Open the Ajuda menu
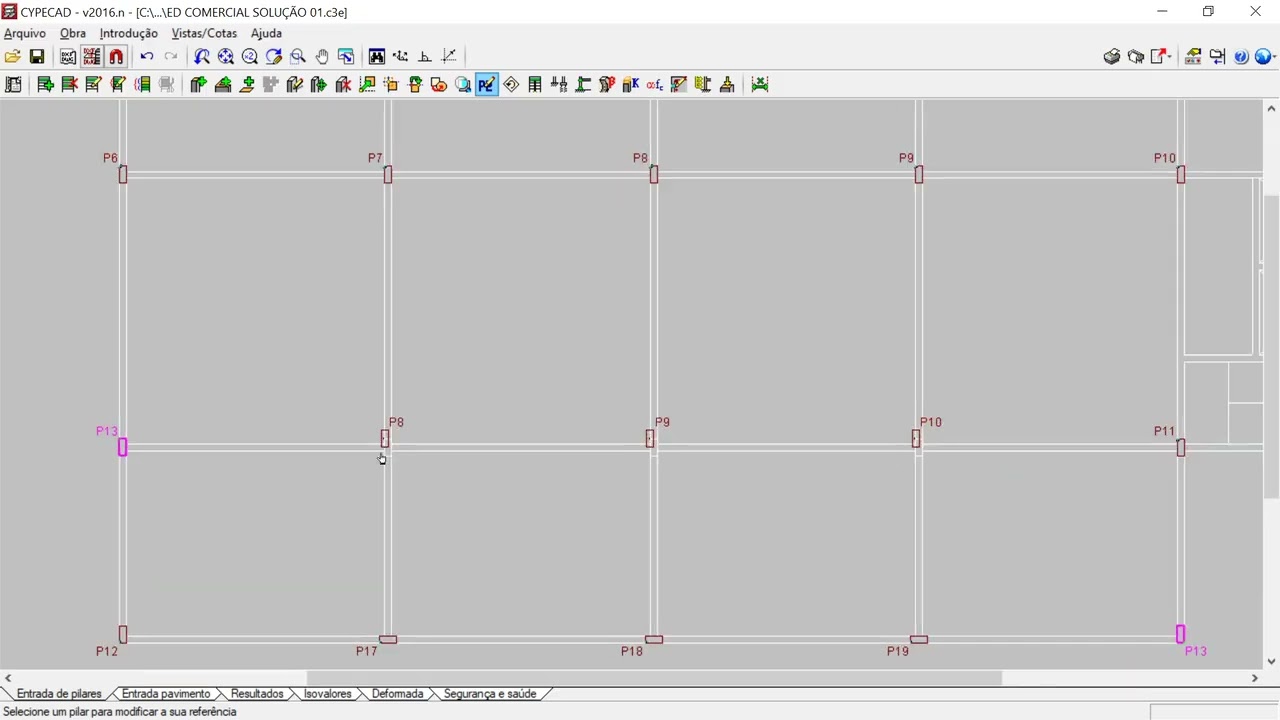Screen dimensions: 1280x720 [266, 33]
